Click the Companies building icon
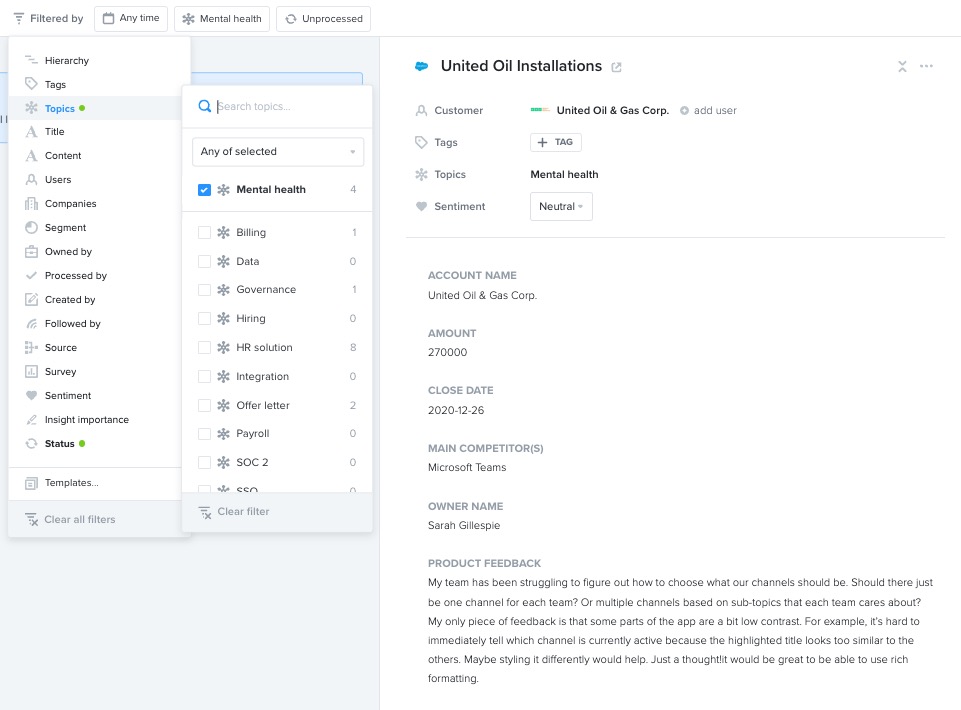 [31, 204]
